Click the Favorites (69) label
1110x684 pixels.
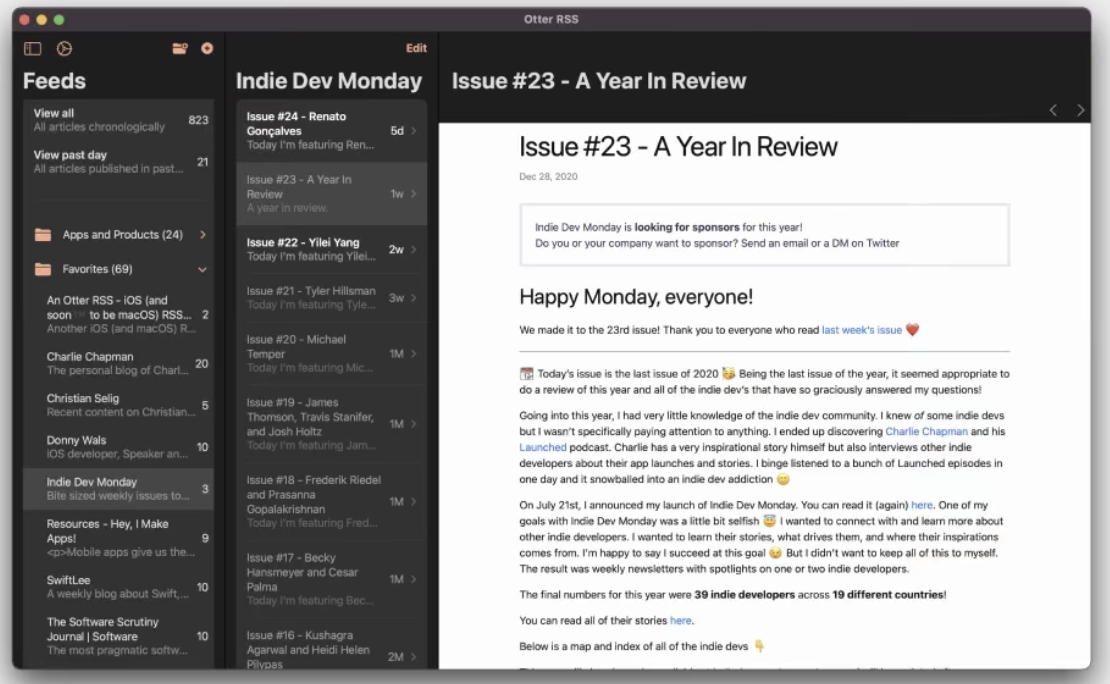(x=97, y=269)
